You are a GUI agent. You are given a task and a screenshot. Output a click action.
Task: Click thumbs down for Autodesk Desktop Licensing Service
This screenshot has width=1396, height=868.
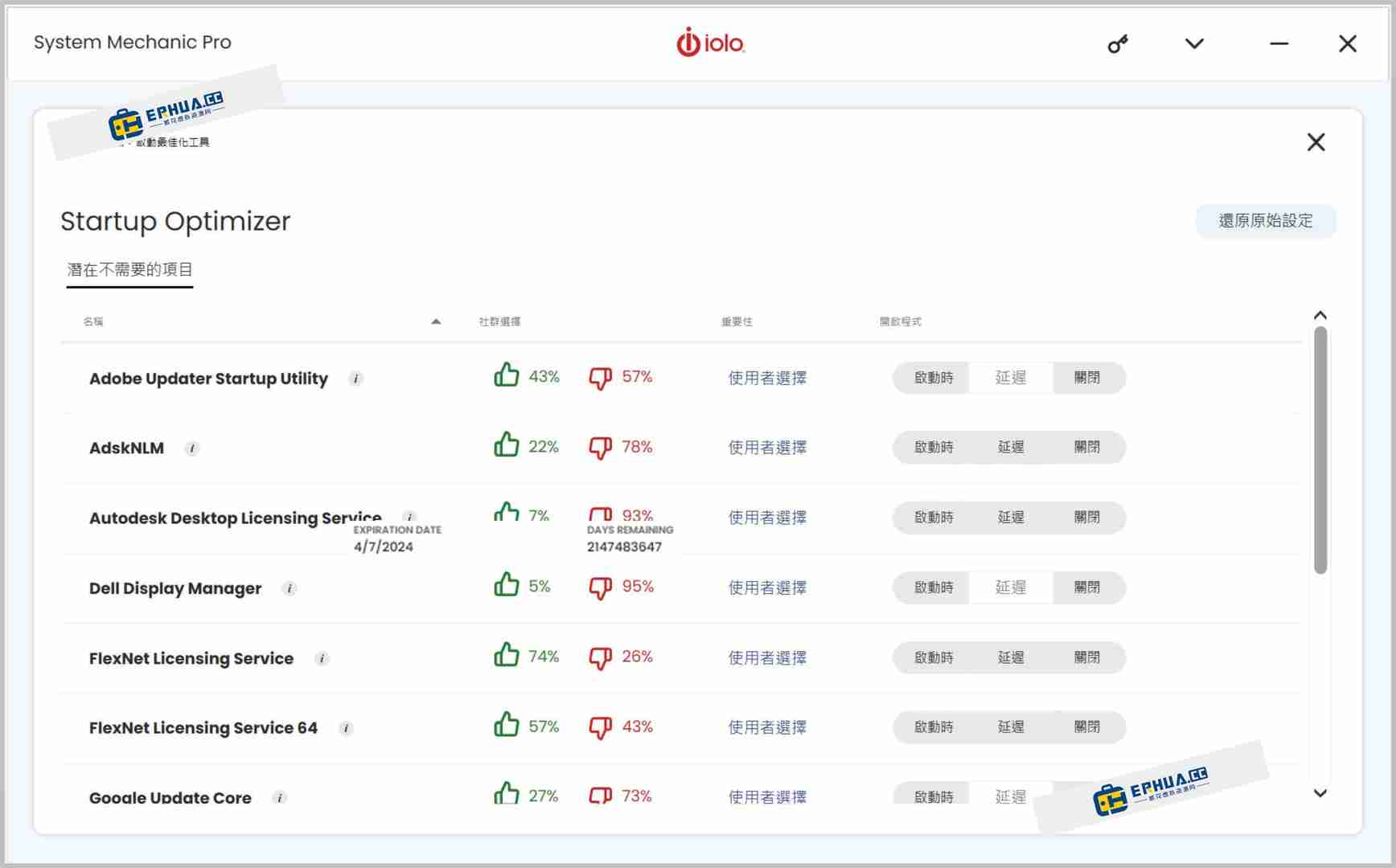[x=600, y=514]
